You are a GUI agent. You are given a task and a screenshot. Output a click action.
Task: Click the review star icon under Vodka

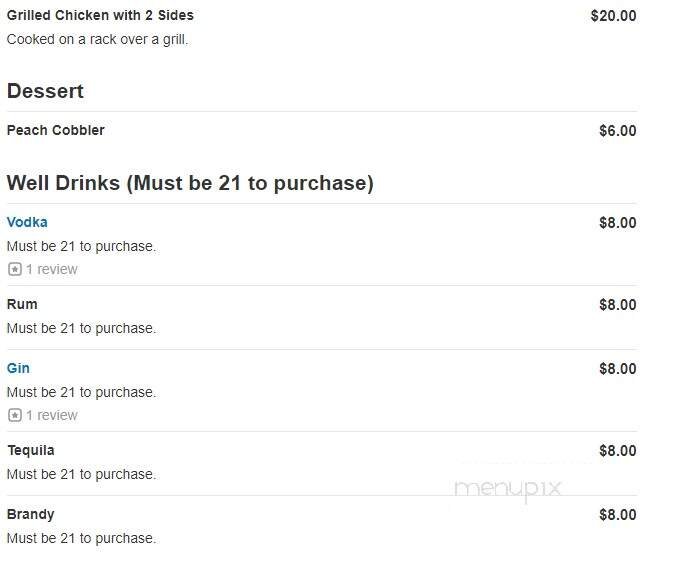pyautogui.click(x=14, y=269)
